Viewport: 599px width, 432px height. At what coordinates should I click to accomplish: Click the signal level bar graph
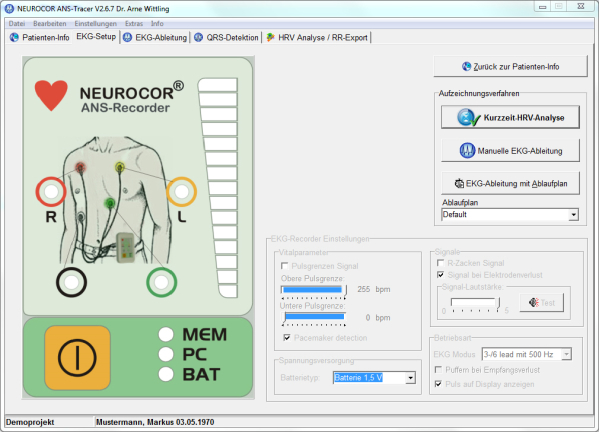point(218,188)
